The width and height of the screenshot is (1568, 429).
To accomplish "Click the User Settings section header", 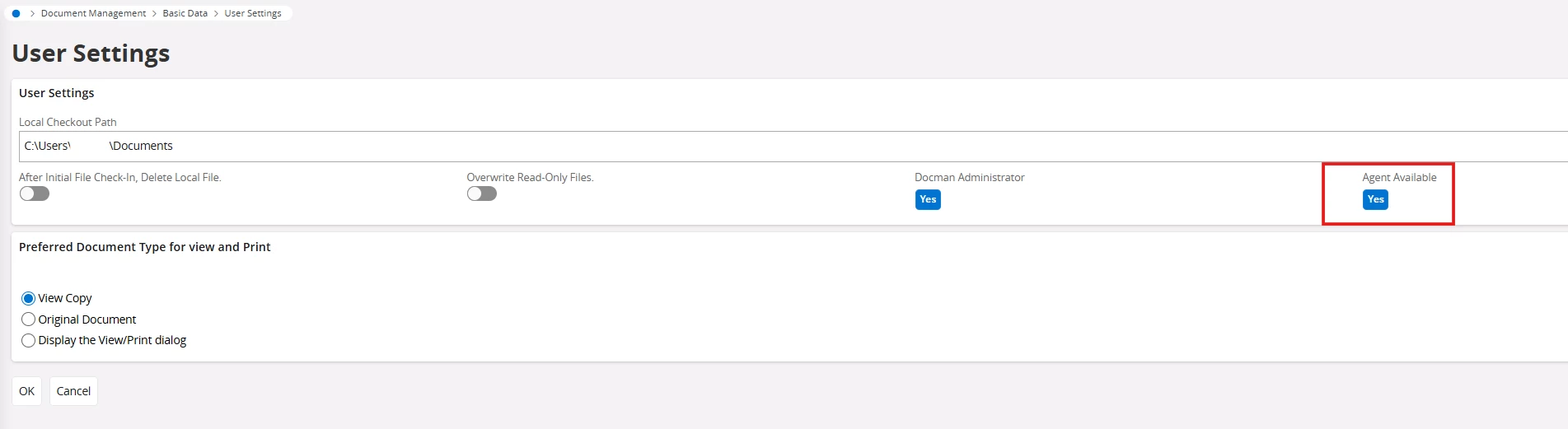I will pos(57,93).
